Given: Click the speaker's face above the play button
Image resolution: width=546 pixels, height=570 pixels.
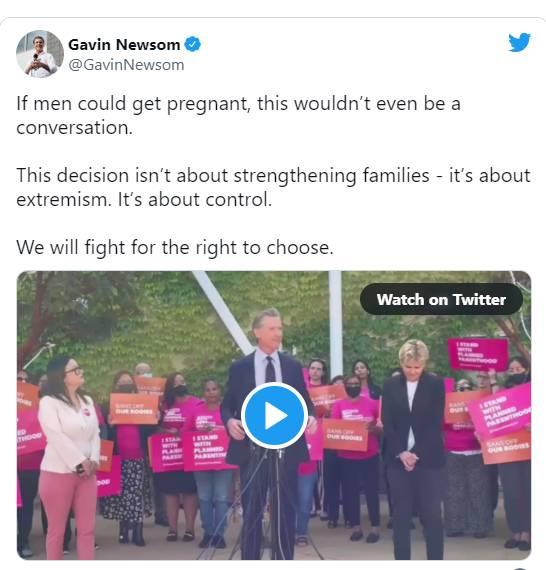Looking at the screenshot, I should (x=268, y=330).
